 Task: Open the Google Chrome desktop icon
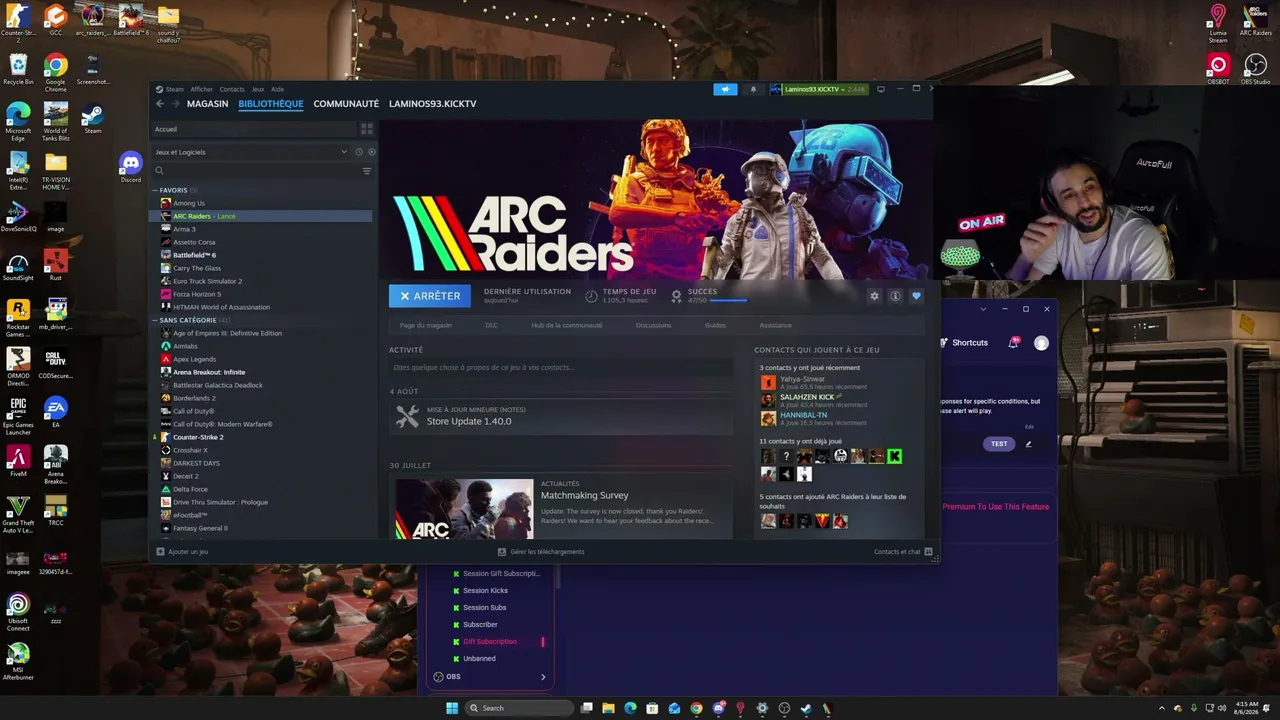click(56, 72)
